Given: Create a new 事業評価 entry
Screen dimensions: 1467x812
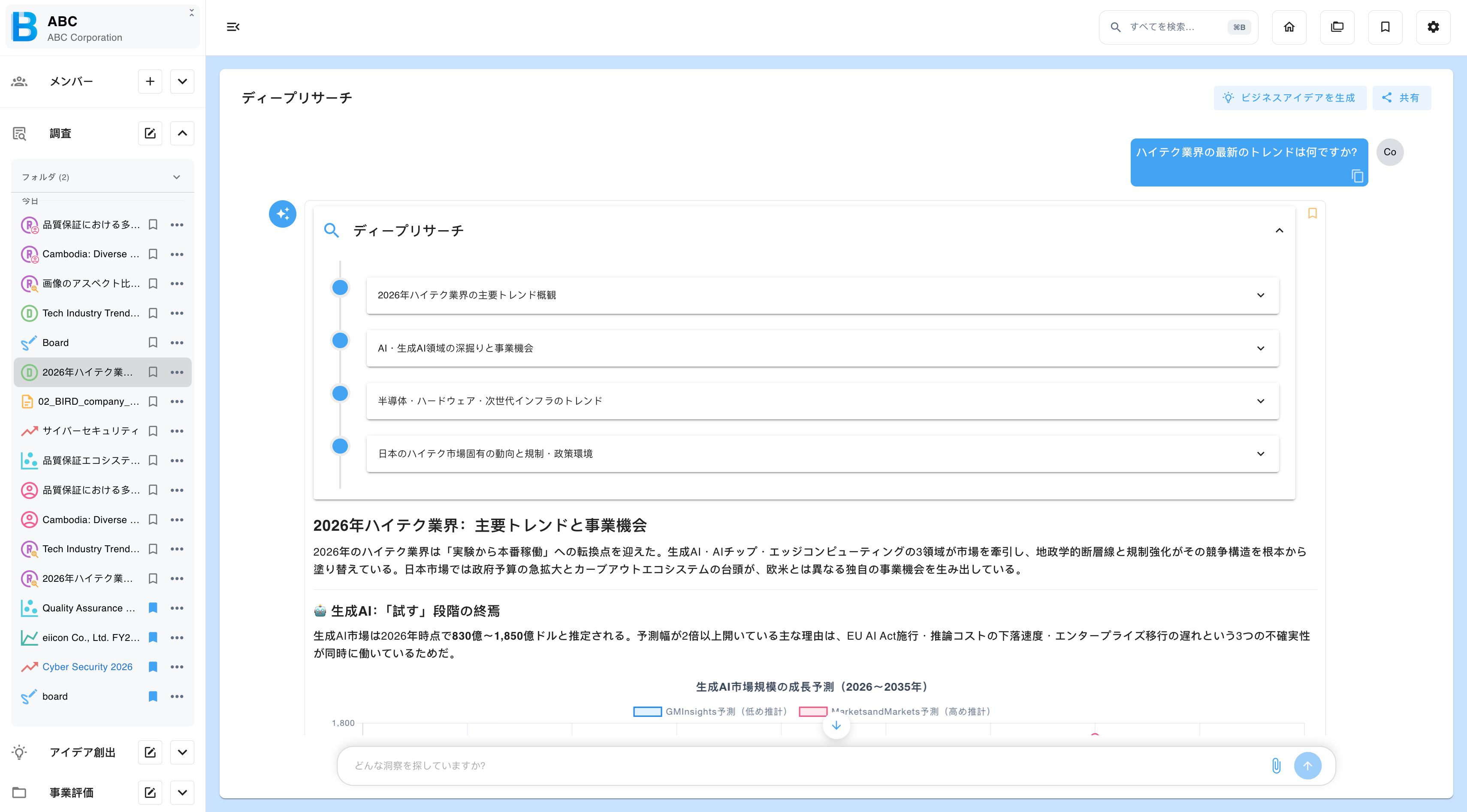Looking at the screenshot, I should pyautogui.click(x=150, y=793).
